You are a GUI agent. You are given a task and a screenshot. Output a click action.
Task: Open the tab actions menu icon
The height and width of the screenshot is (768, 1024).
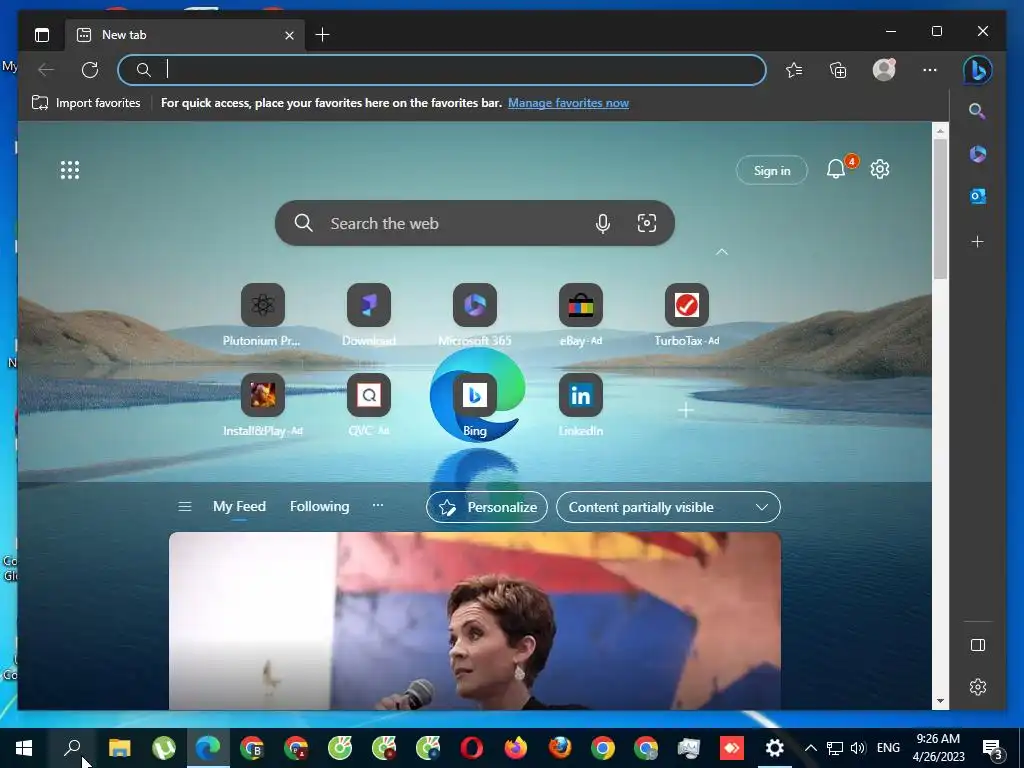click(x=42, y=35)
